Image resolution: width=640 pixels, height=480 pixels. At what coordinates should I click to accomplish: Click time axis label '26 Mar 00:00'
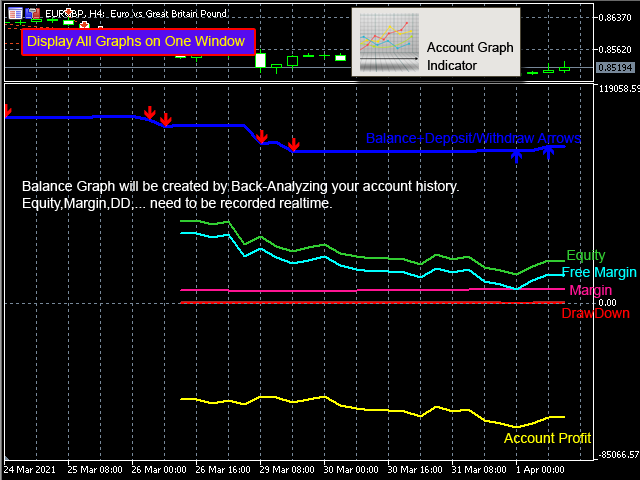pos(159,469)
